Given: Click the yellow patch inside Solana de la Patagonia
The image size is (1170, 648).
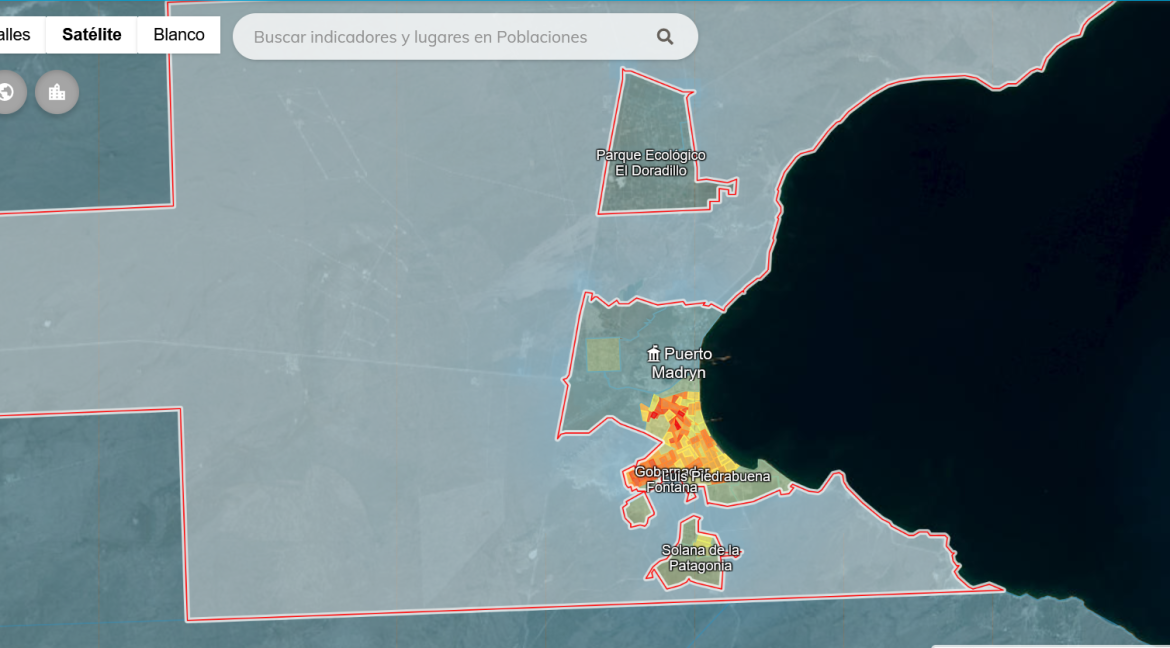Looking at the screenshot, I should pos(703,540).
